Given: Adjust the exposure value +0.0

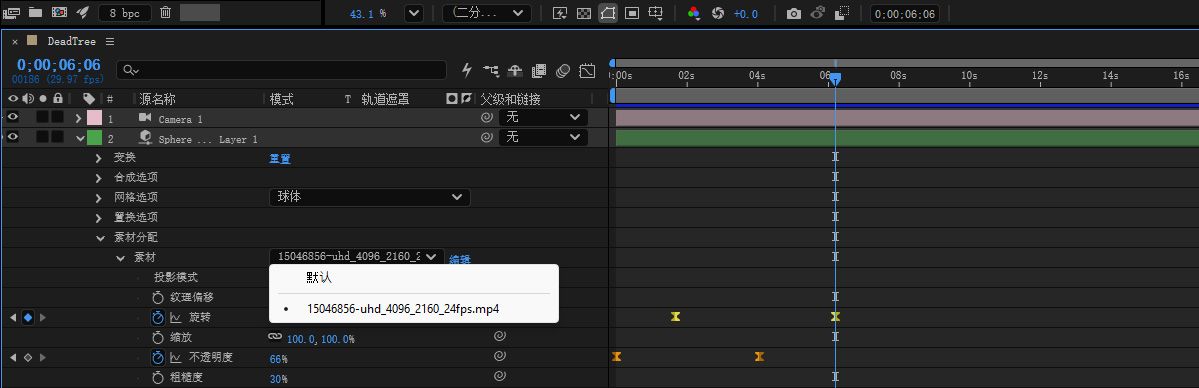Looking at the screenshot, I should (x=746, y=14).
